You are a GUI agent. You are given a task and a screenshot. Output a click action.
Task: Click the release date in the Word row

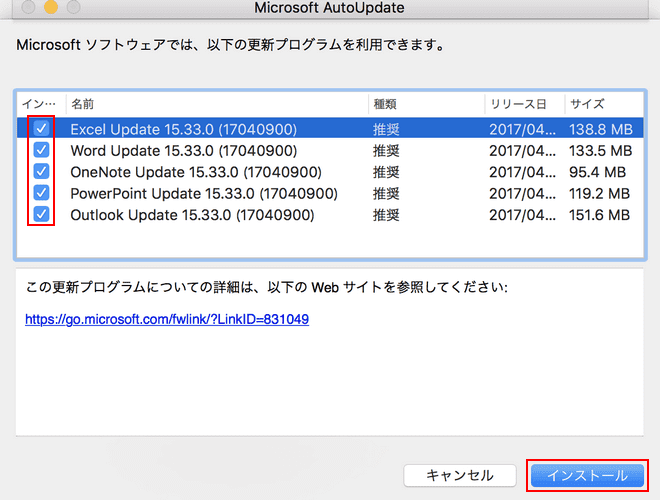pos(522,151)
